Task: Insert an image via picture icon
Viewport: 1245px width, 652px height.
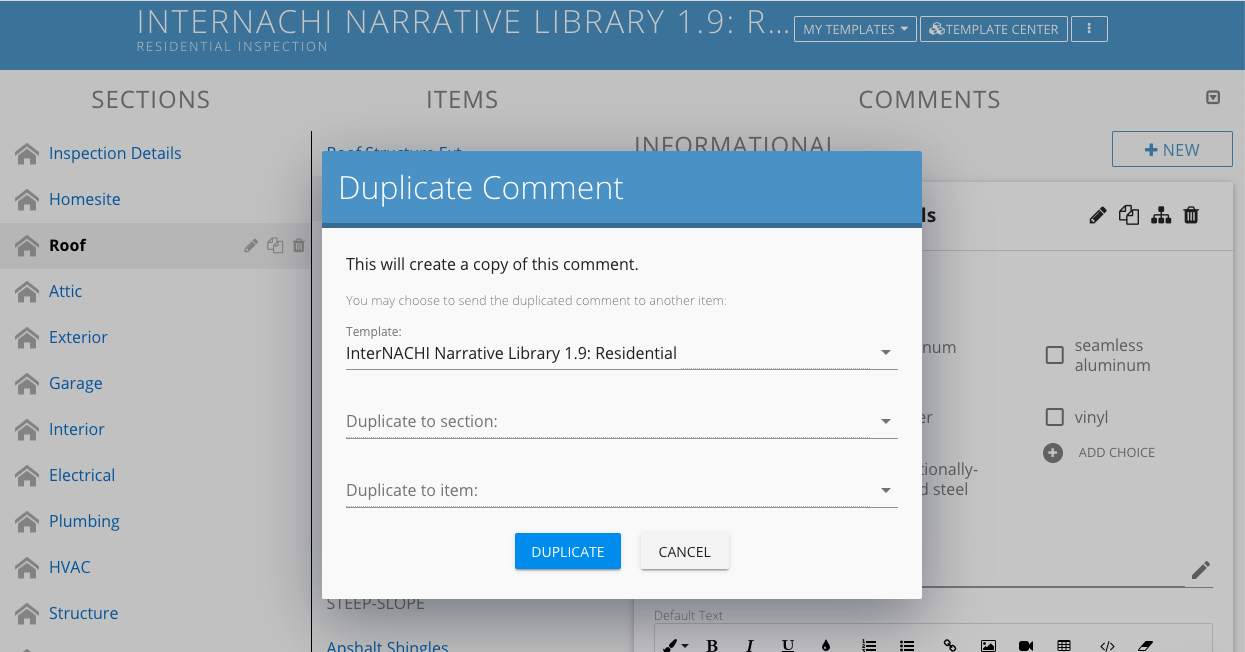Action: click(x=988, y=645)
